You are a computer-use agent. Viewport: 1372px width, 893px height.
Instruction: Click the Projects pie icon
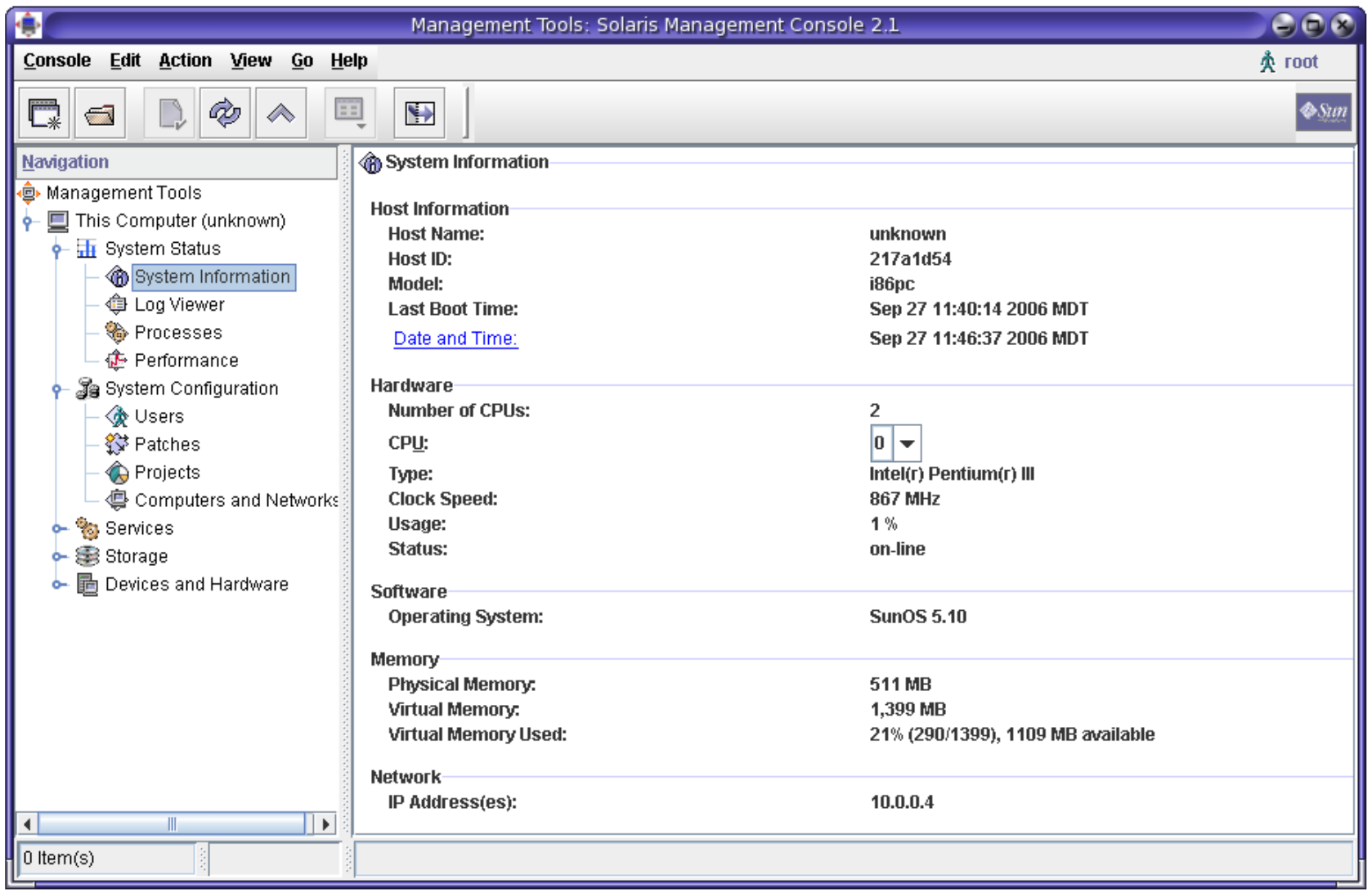tap(118, 473)
